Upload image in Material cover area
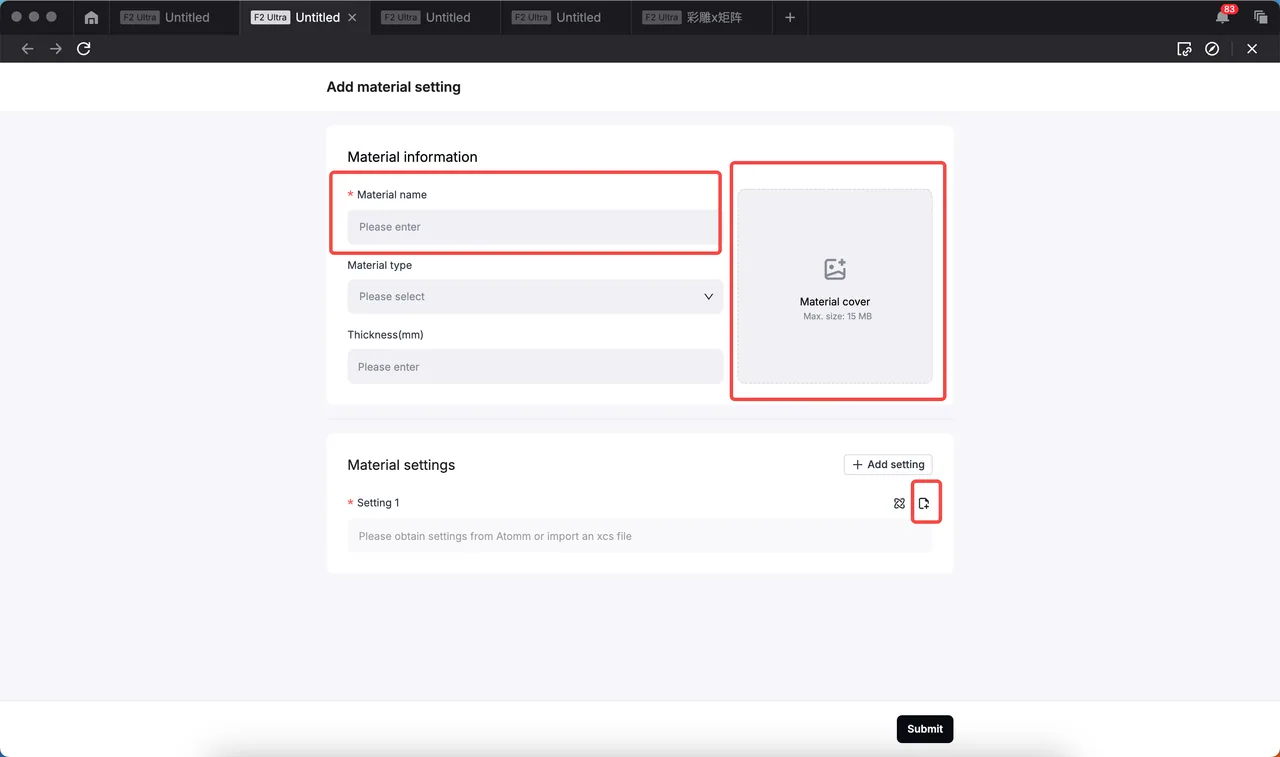Image resolution: width=1280 pixels, height=757 pixels. [835, 286]
